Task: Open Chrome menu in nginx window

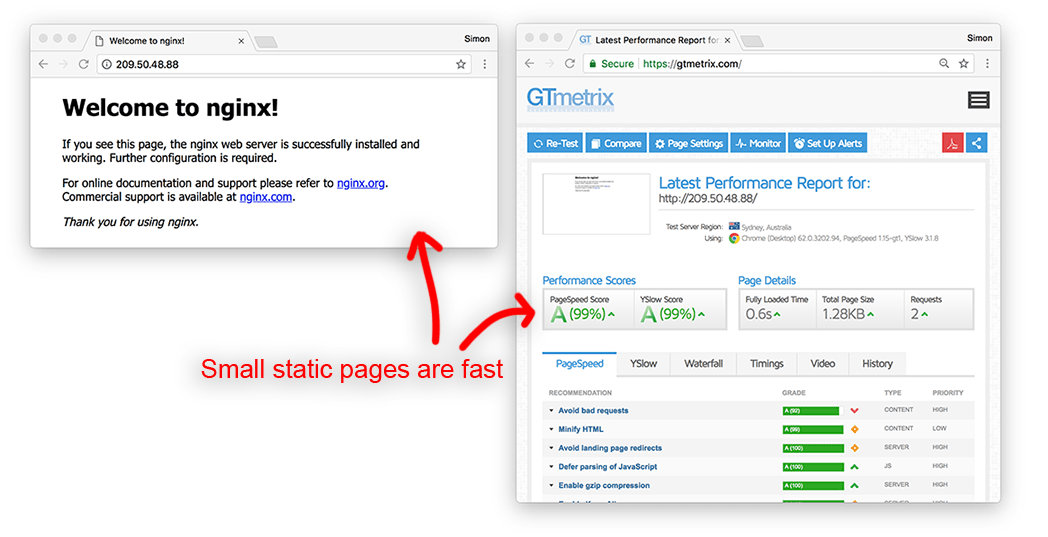Action: click(485, 64)
